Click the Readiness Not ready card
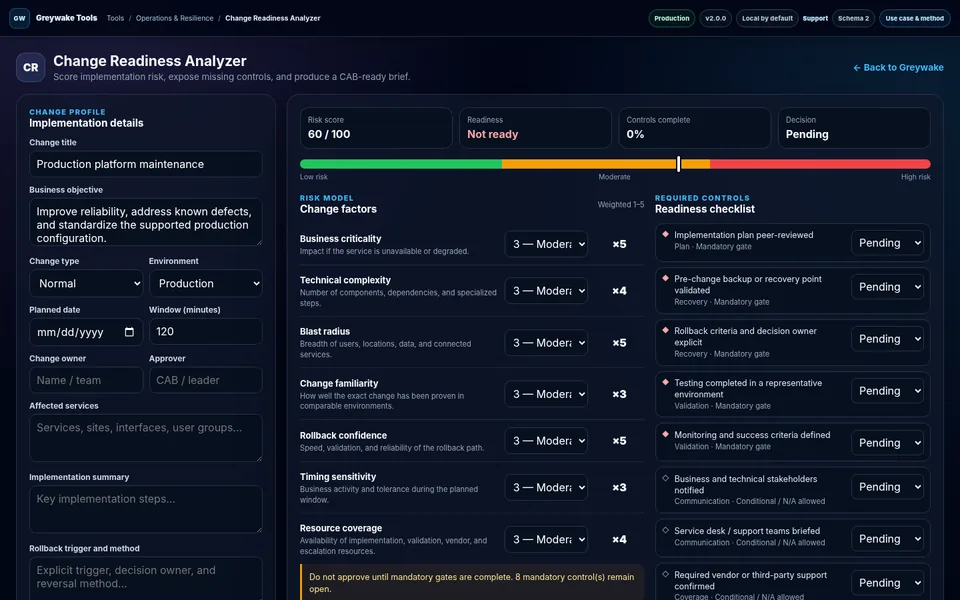Viewport: 960px width, 600px height. (x=535, y=128)
